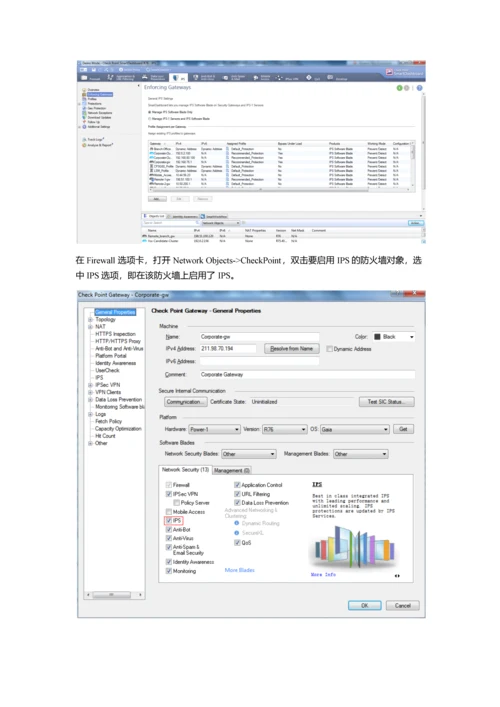
Task: Select UserCheck in gateway tree
Action: pos(107,370)
